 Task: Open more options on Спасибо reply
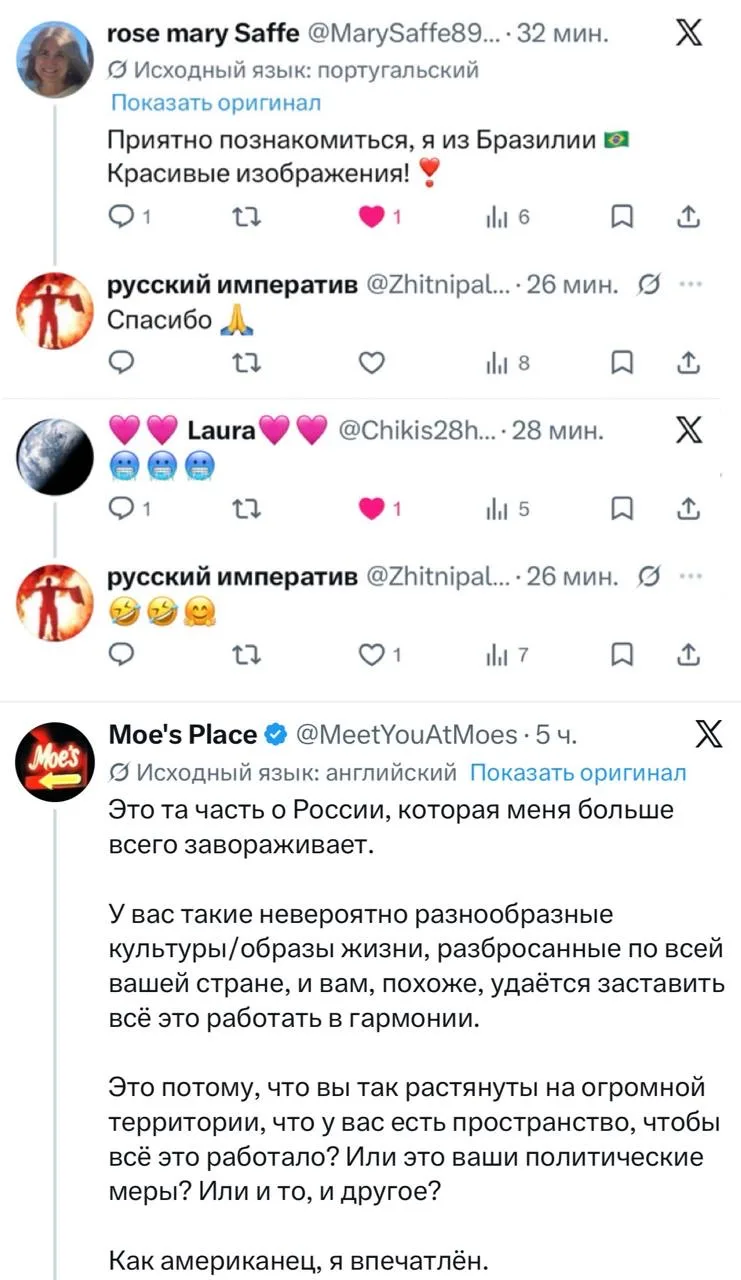pos(689,285)
